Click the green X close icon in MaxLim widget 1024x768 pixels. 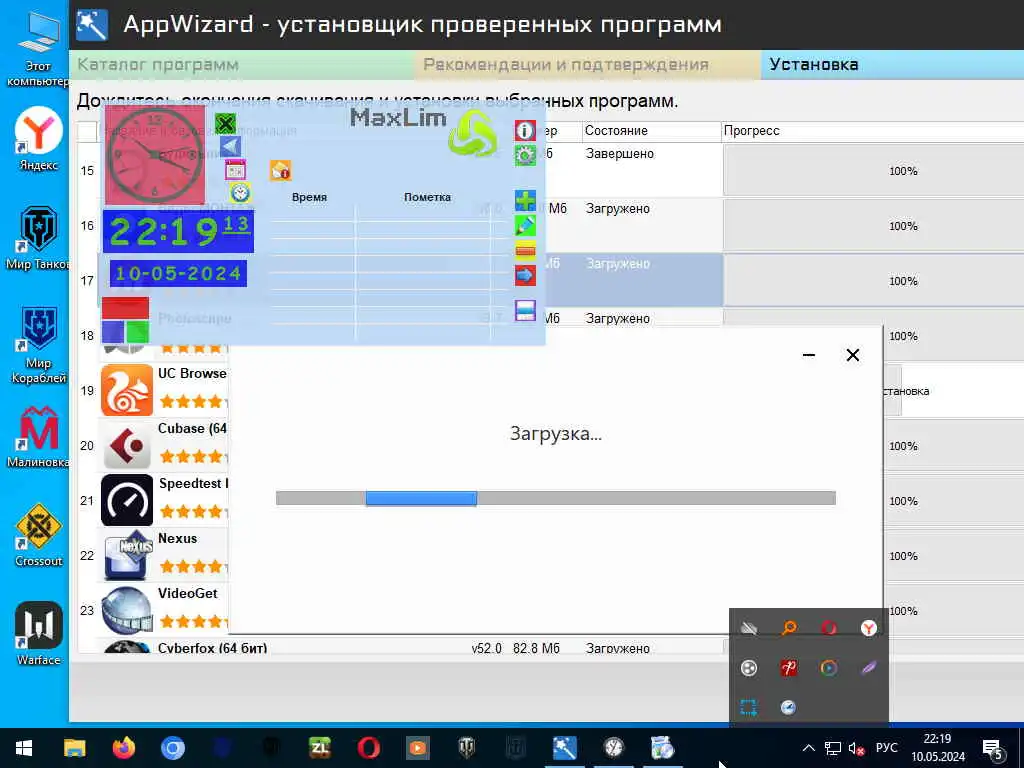tap(225, 123)
